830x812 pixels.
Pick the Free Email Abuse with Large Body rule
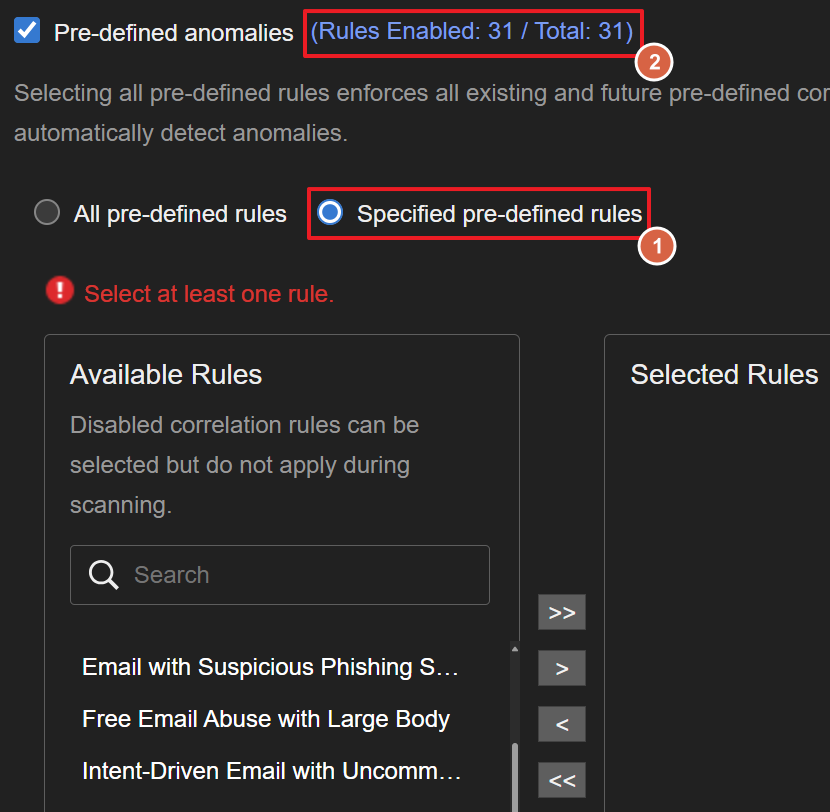(266, 719)
